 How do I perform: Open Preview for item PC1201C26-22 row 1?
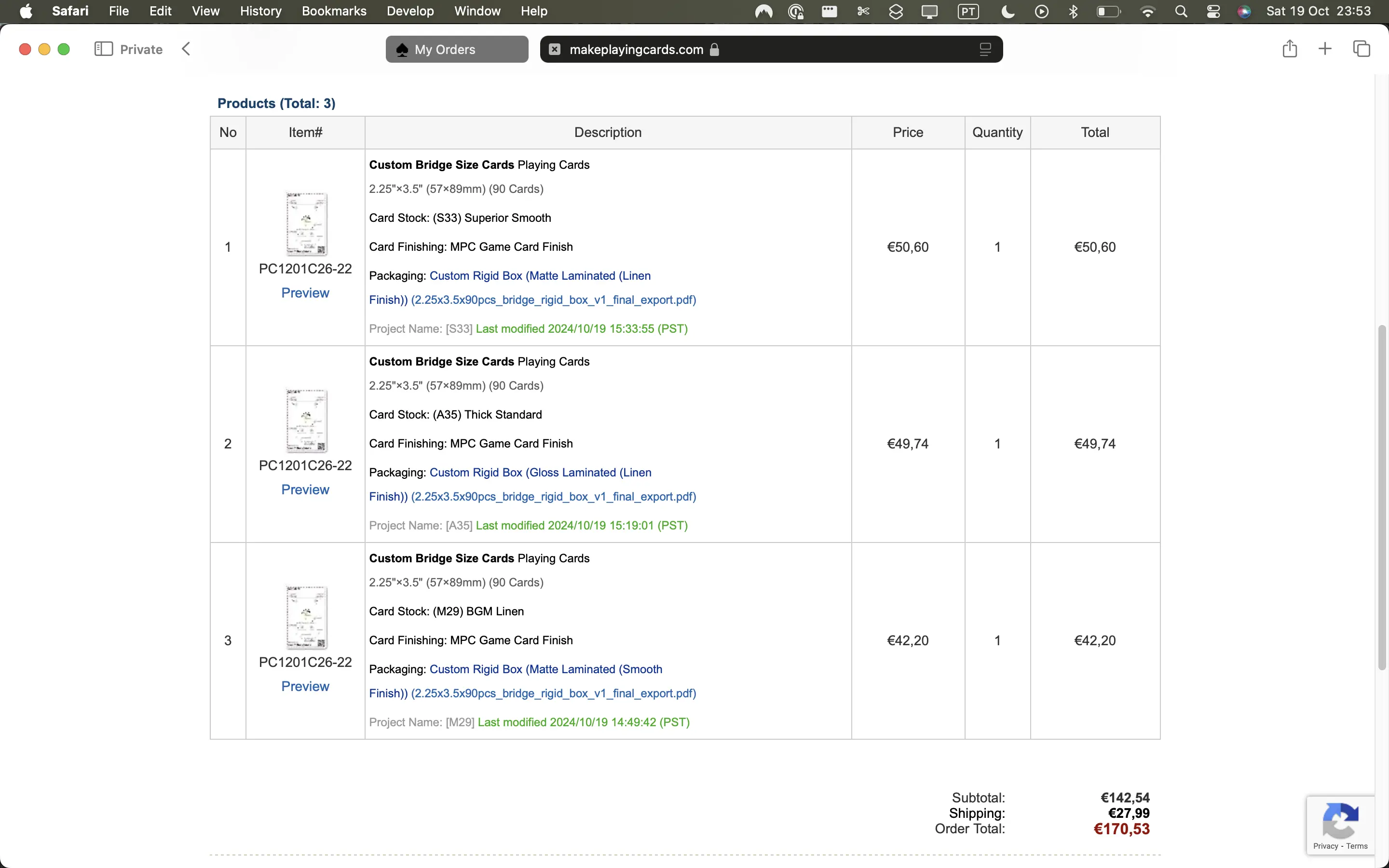[305, 293]
